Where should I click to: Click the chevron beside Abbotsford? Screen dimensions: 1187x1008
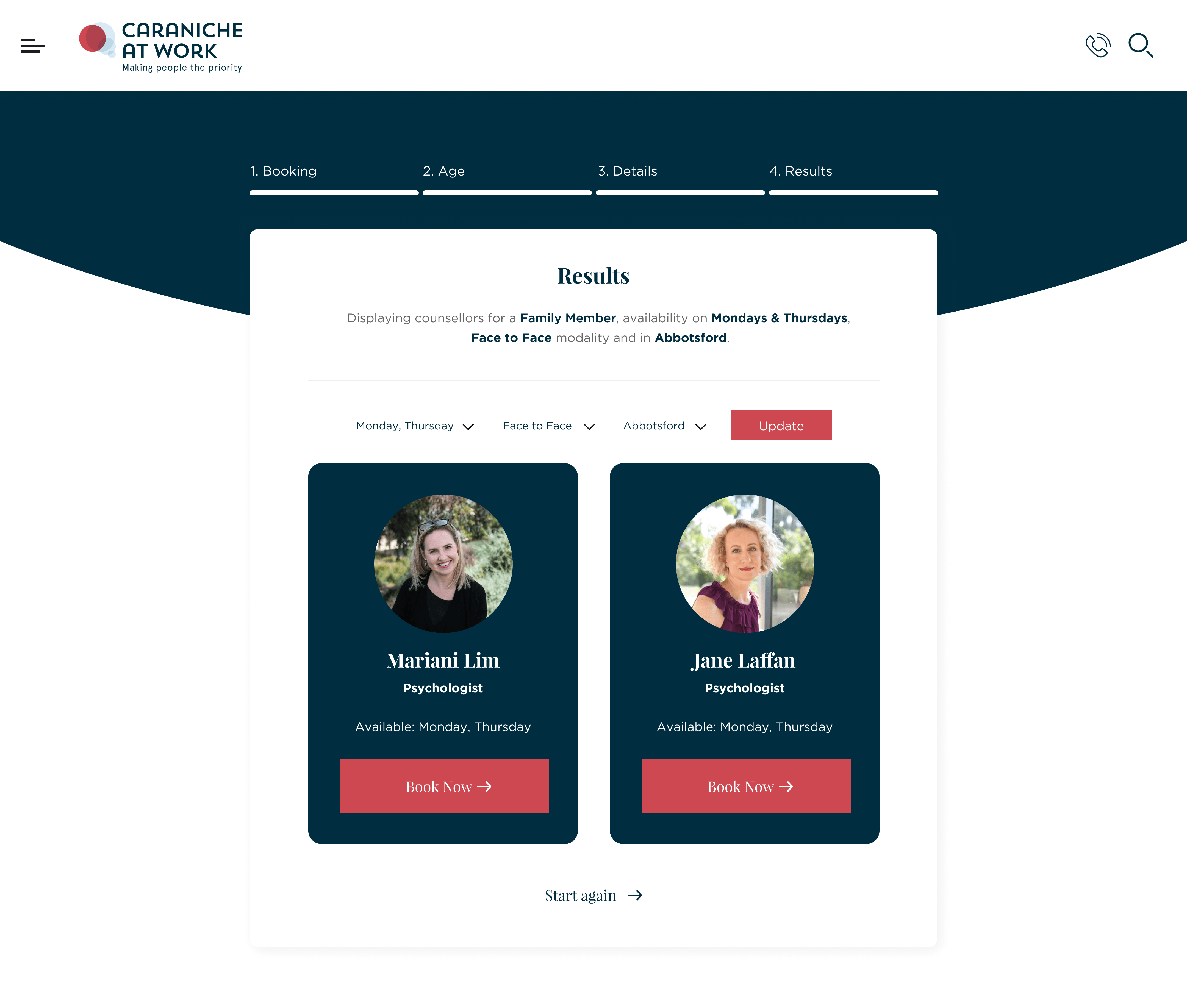701,427
